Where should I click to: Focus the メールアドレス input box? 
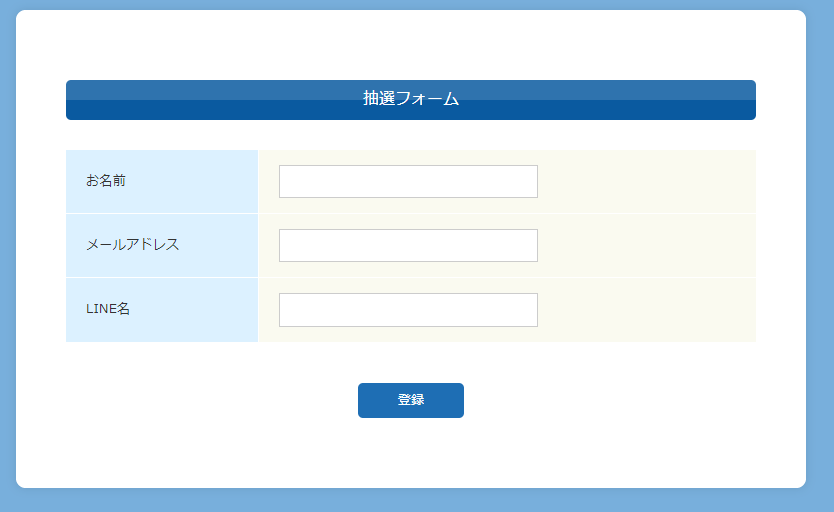[x=408, y=246]
